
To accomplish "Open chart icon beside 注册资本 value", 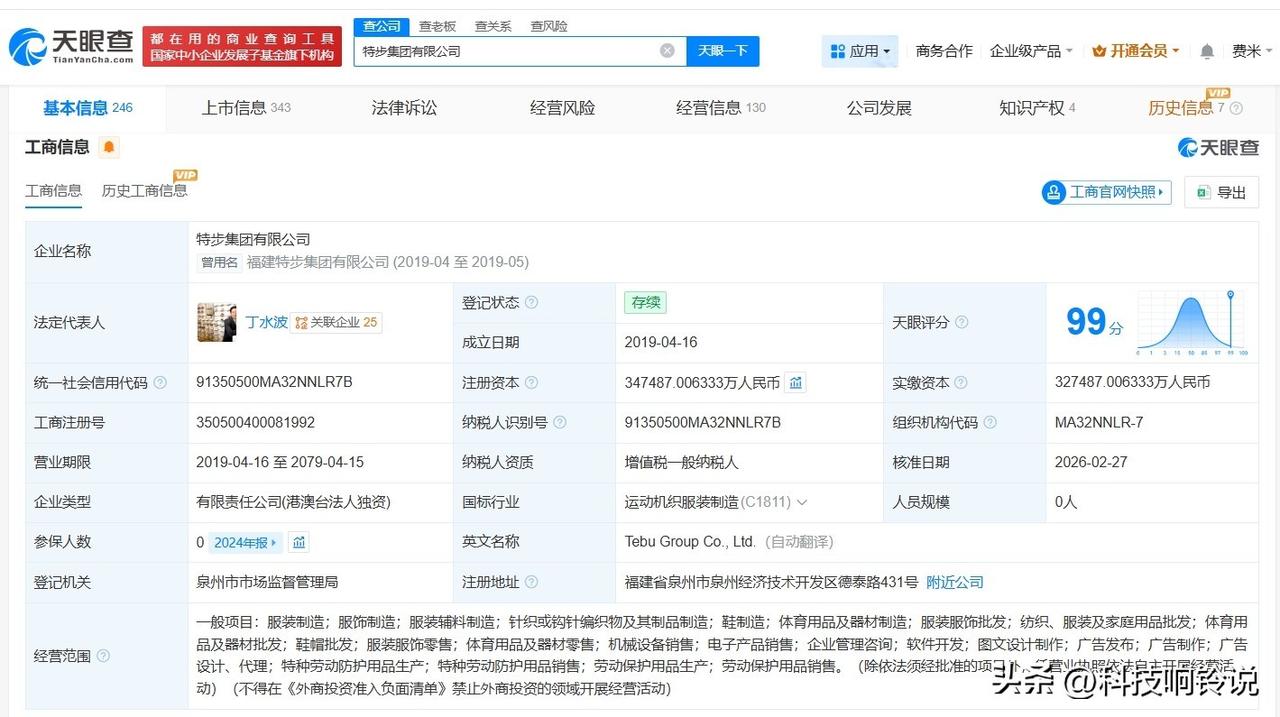I will (795, 382).
